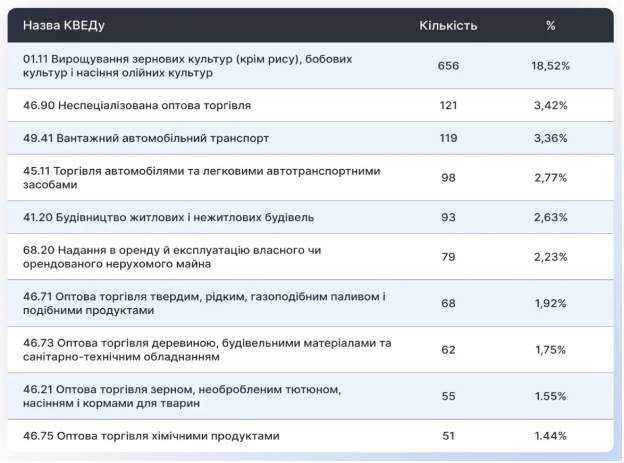Click the 46.21 Оптова торгівля зерном entry
624x463 pixels.
point(183,395)
